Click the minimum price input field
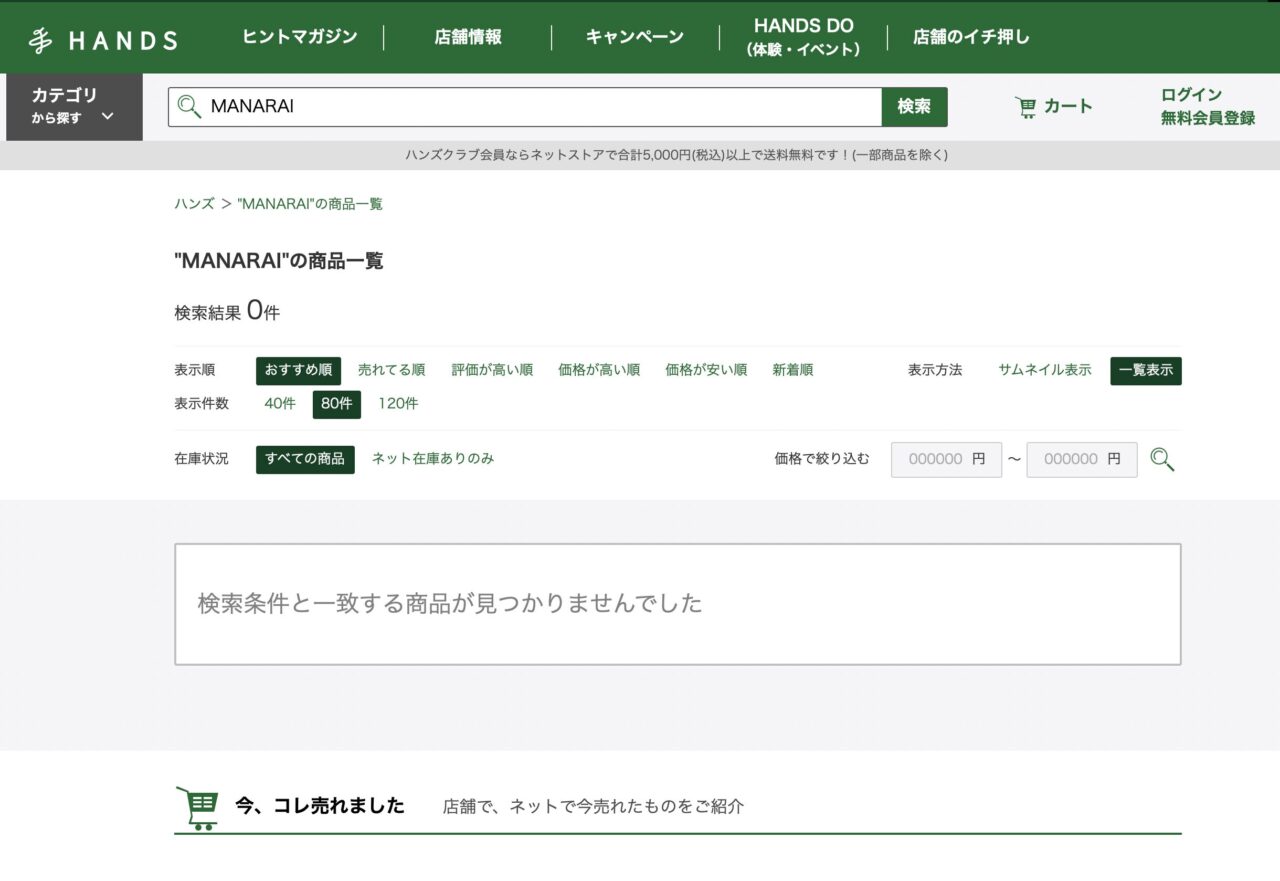 point(946,460)
